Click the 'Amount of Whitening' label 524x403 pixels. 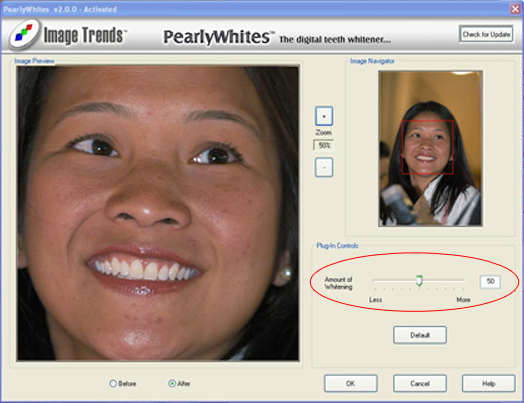(339, 283)
